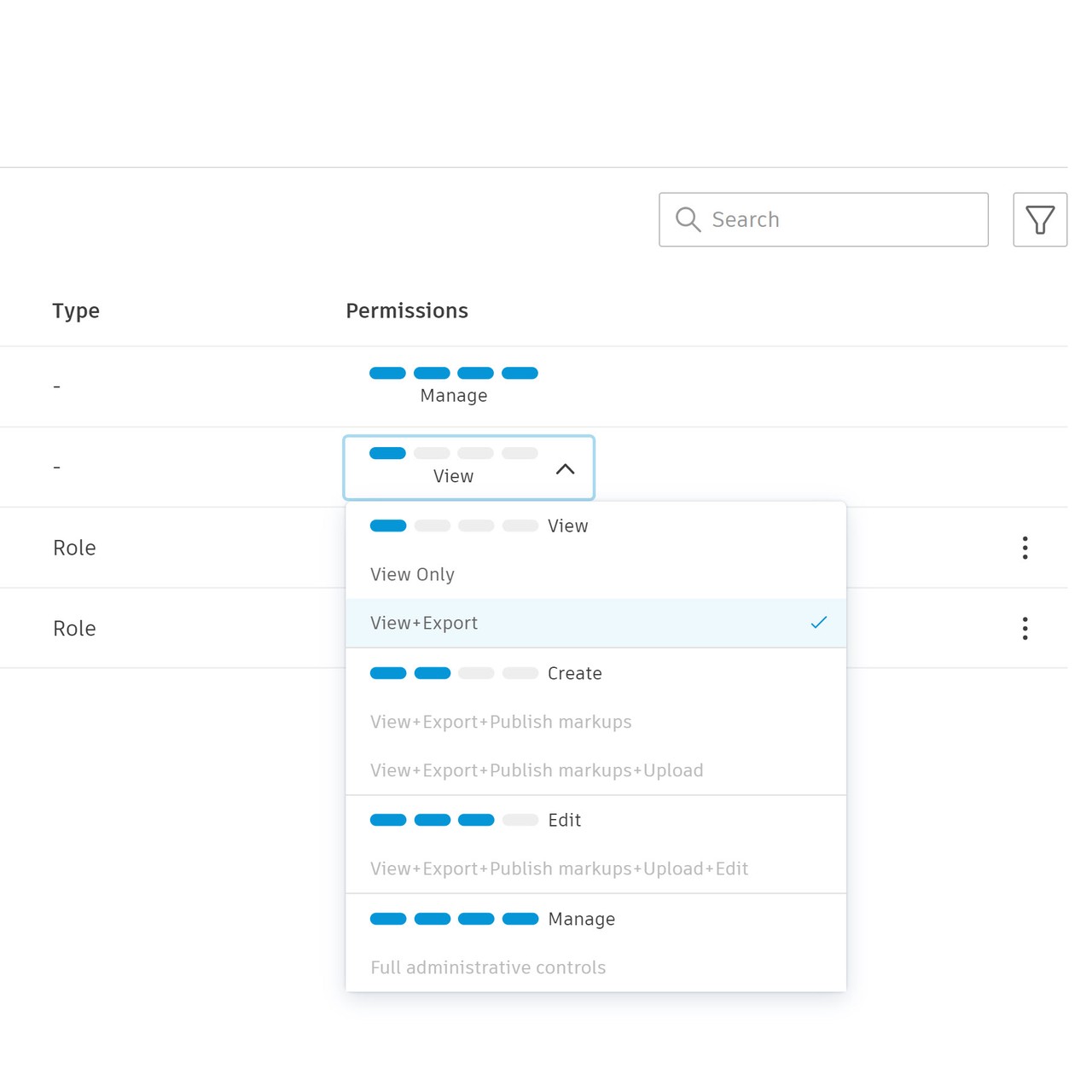This screenshot has width=1092, height=1092.
Task: Collapse the View permissions dropdown chevron
Action: coord(565,468)
